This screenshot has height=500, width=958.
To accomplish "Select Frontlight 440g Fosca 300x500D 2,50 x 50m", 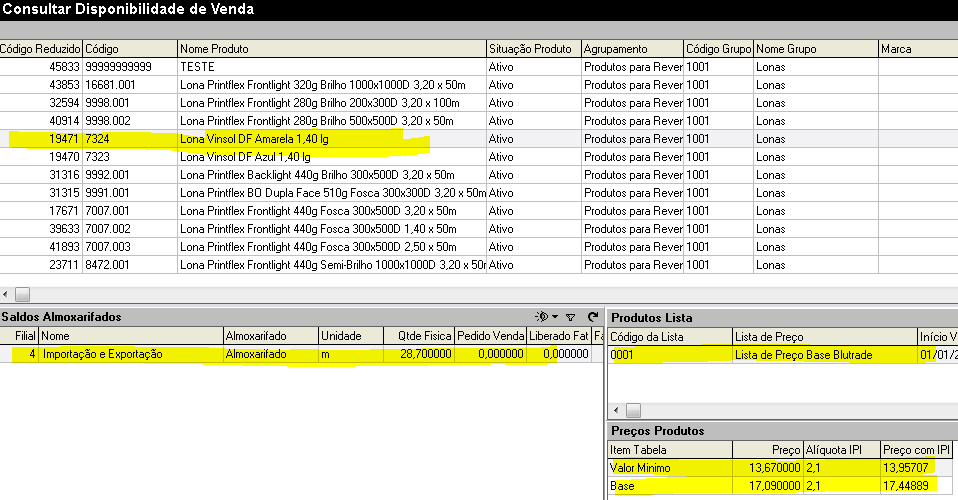I will (x=479, y=247).
